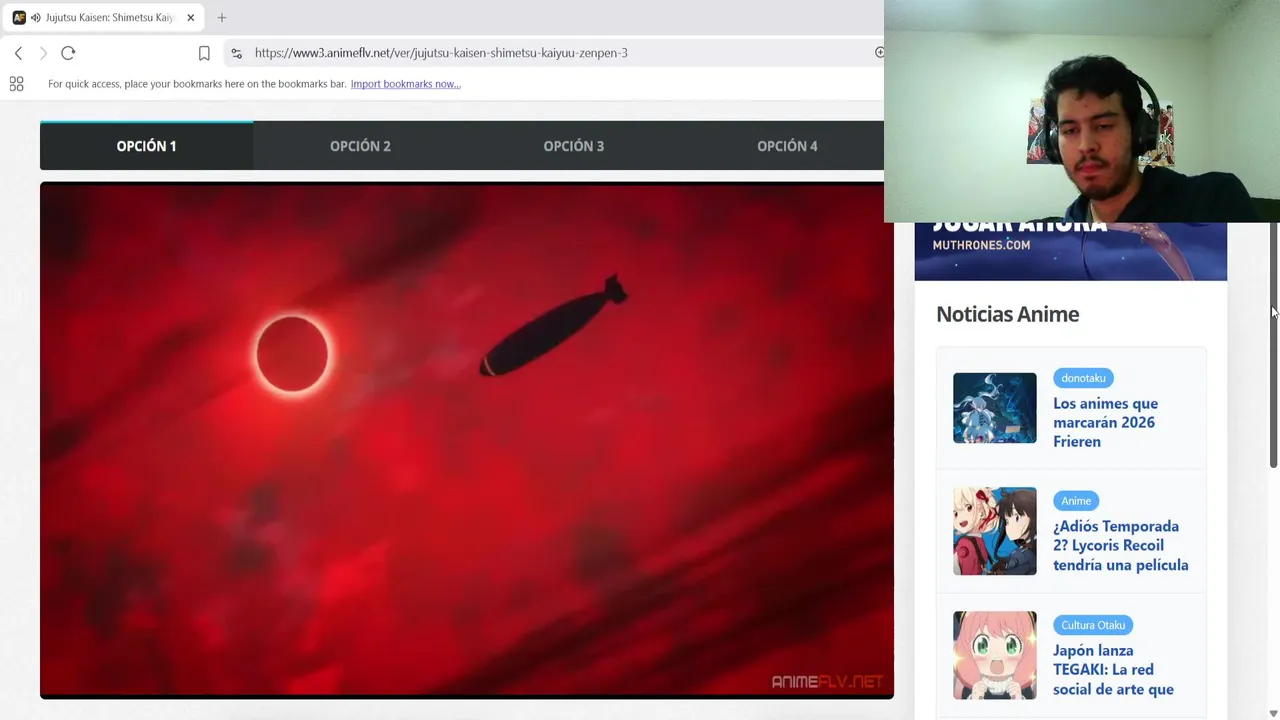
Task: Open the Los animes que marcarán 2026 article
Action: pos(1105,422)
